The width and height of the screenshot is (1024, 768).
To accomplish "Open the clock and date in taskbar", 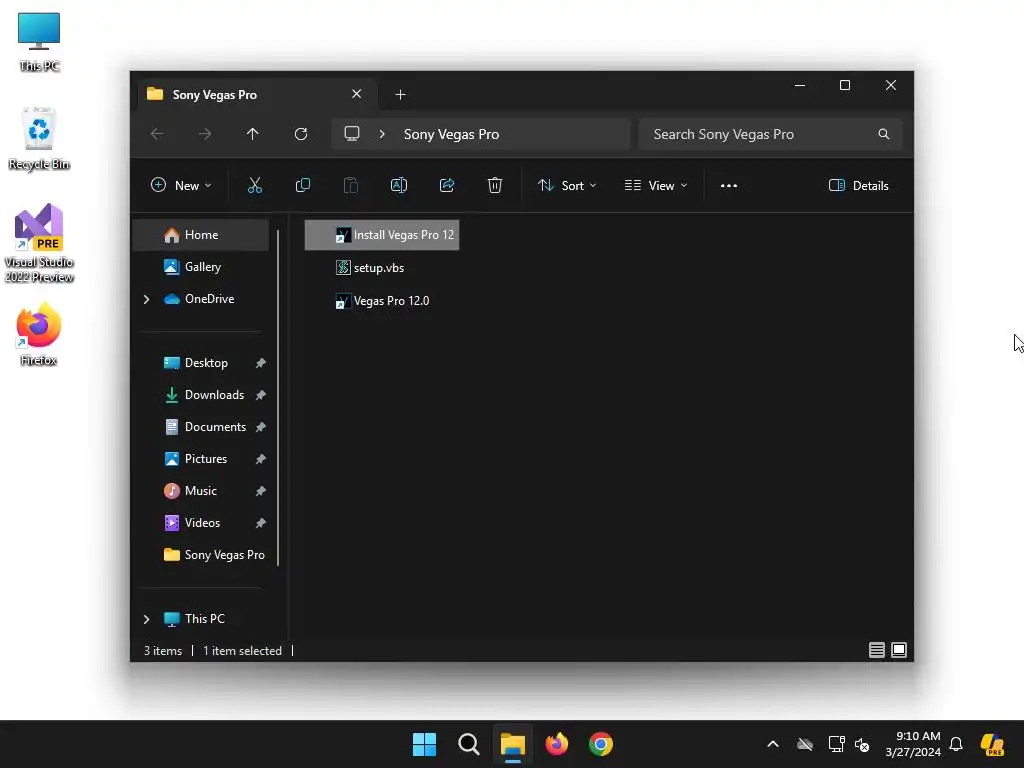I will click(913, 744).
